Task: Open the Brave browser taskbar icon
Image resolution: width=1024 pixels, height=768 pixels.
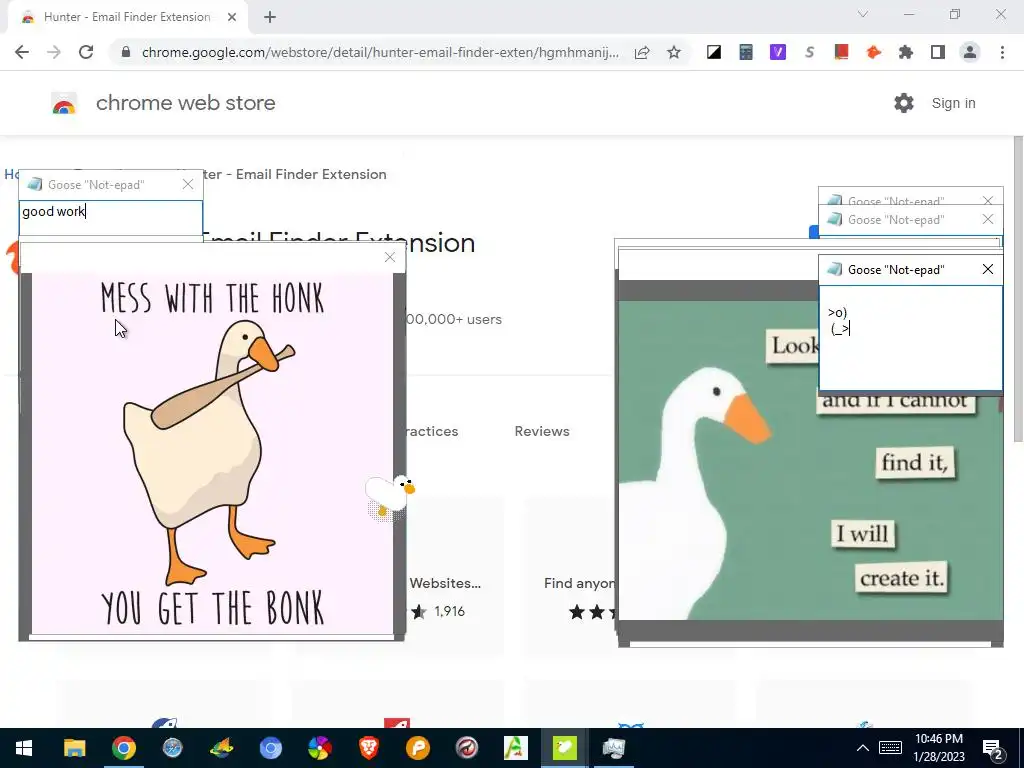Action: 368,748
